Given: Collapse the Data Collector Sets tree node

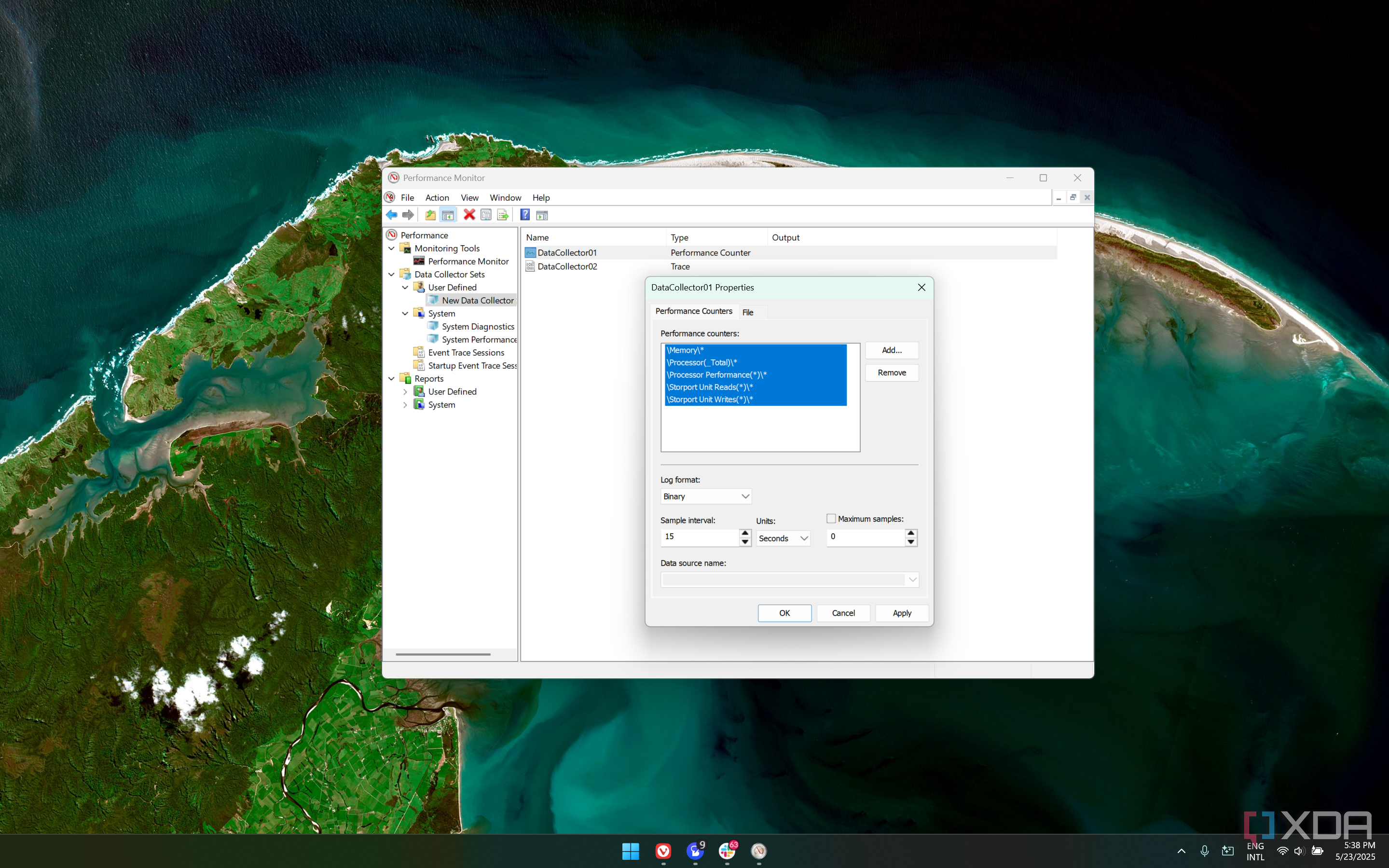Looking at the screenshot, I should coord(391,275).
